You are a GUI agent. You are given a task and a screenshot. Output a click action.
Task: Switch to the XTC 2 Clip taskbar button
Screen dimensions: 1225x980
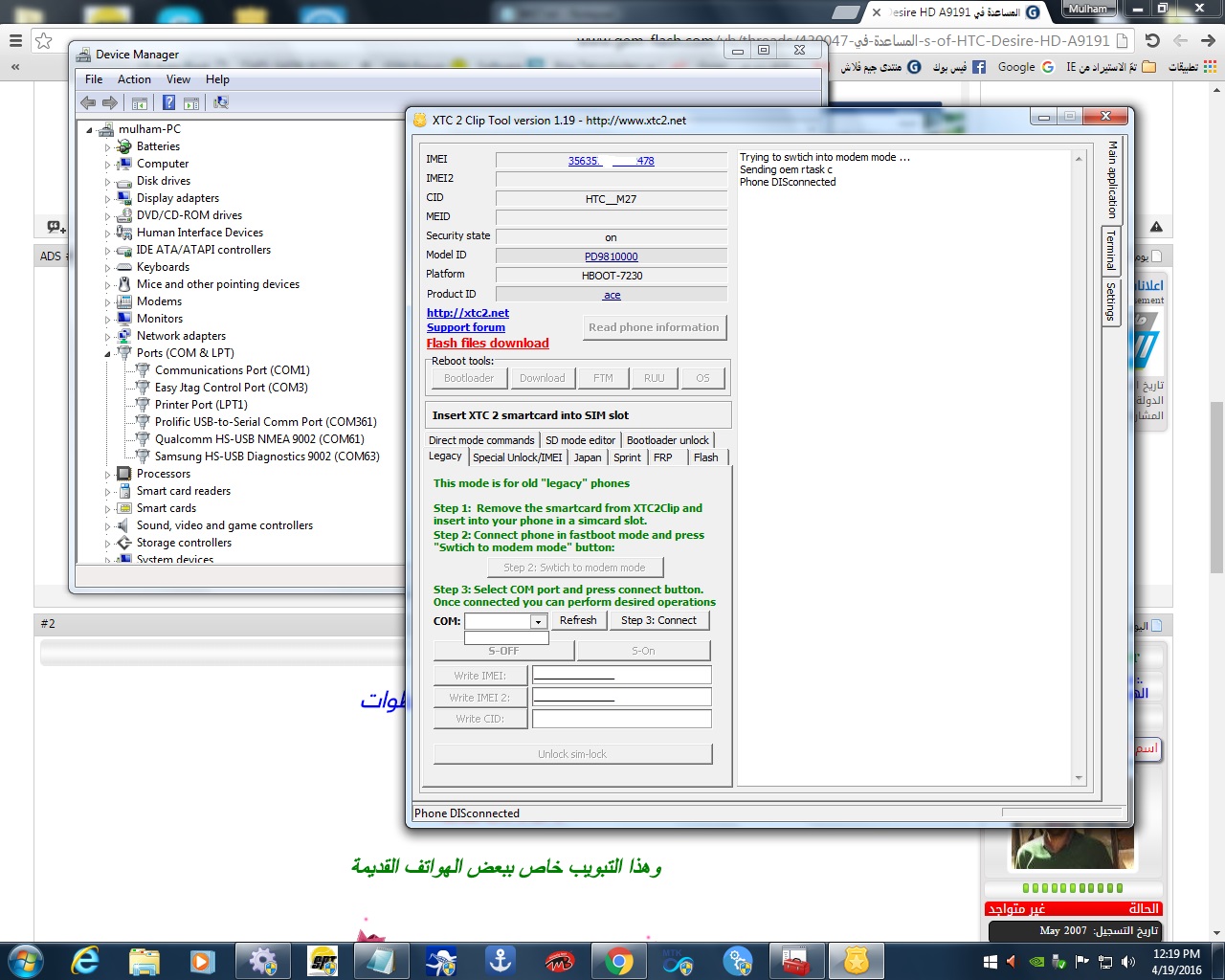pyautogui.click(x=856, y=961)
